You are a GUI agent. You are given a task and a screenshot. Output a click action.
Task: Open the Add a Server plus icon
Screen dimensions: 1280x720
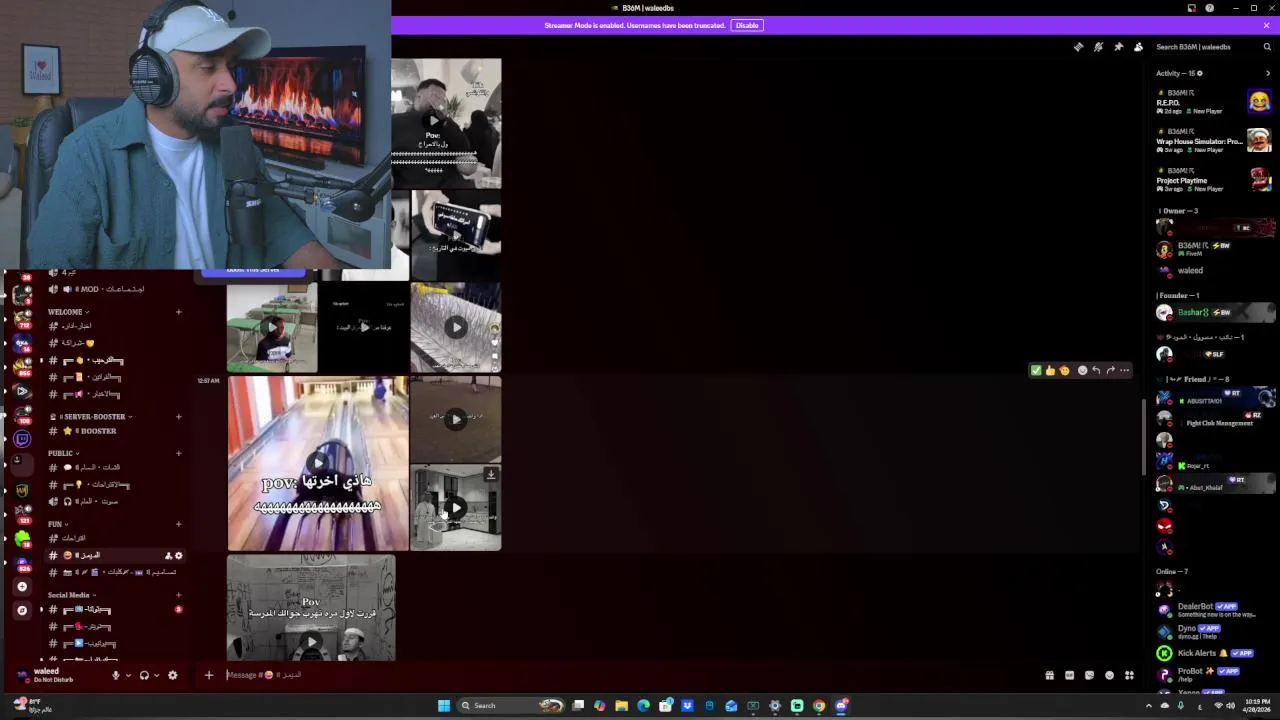22,587
